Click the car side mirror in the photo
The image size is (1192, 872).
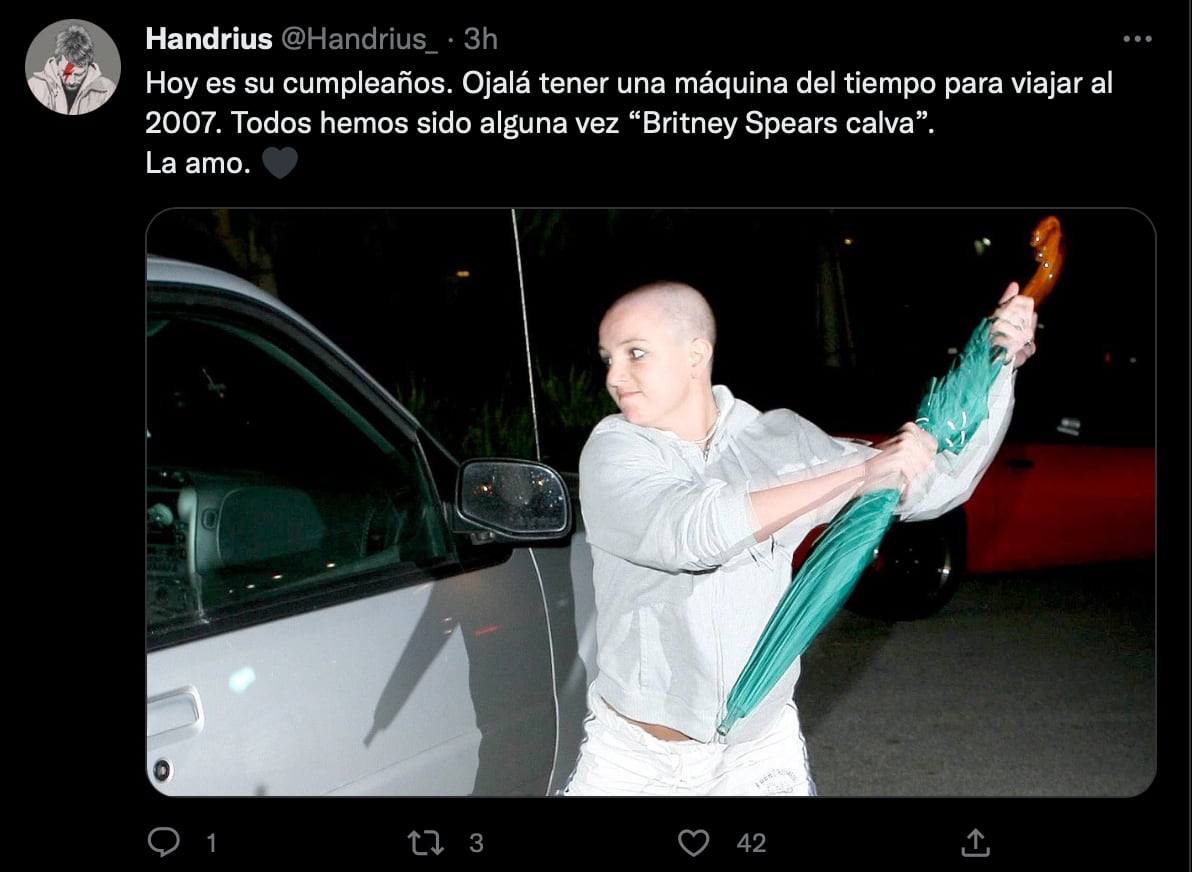[x=512, y=499]
